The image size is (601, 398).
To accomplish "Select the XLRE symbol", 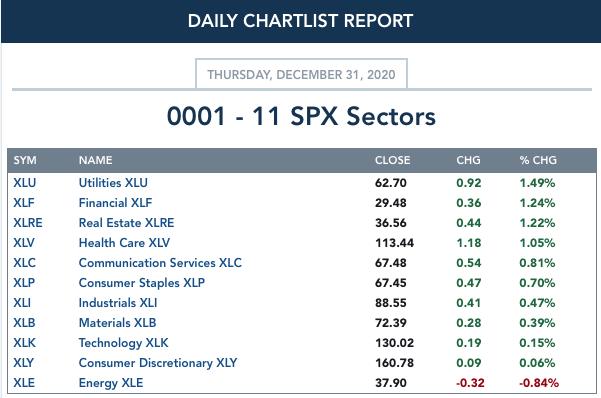I will click(28, 223).
